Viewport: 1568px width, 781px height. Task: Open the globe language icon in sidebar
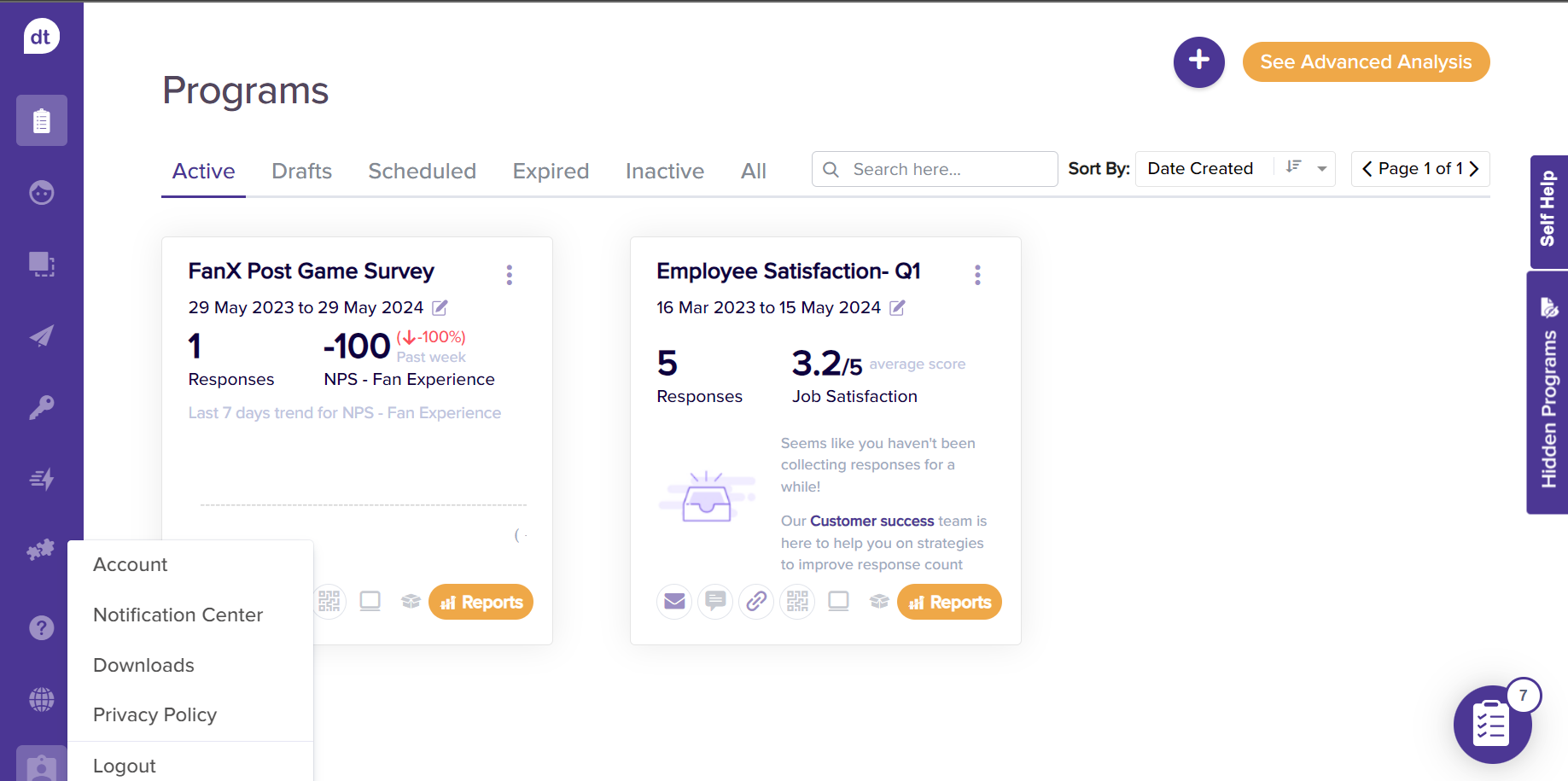41,700
